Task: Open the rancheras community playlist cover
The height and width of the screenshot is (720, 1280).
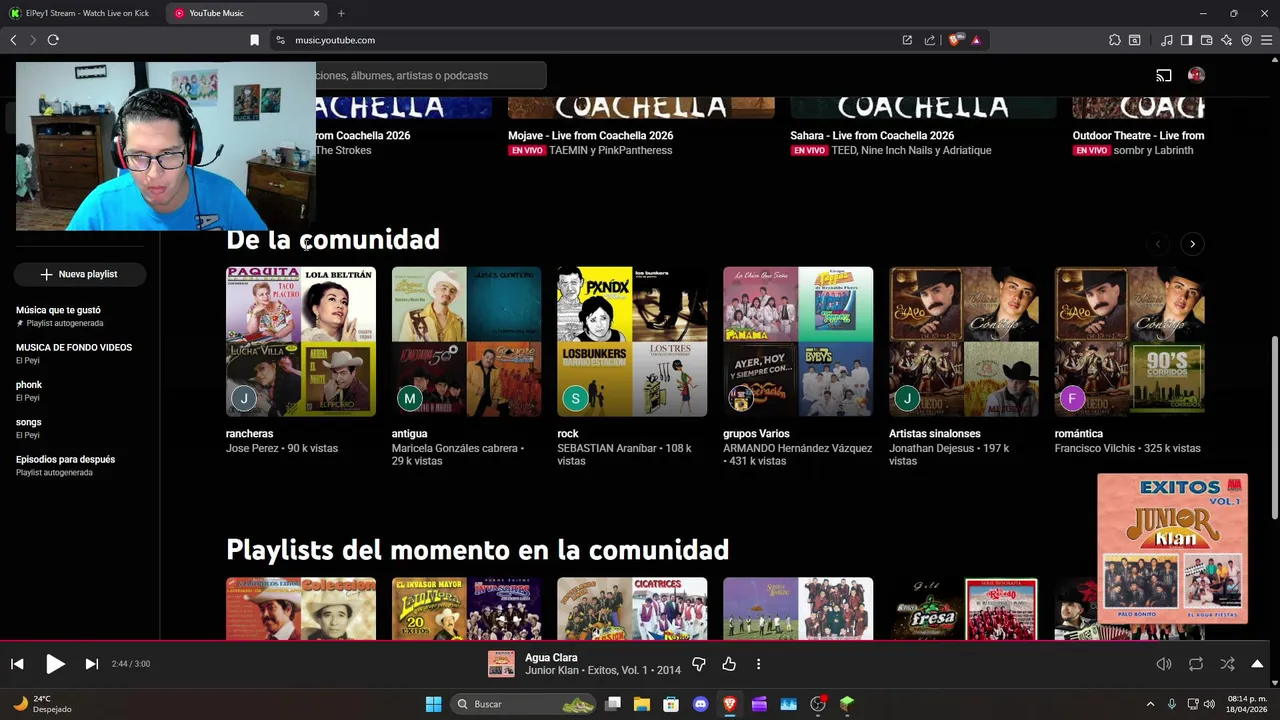Action: (x=301, y=341)
